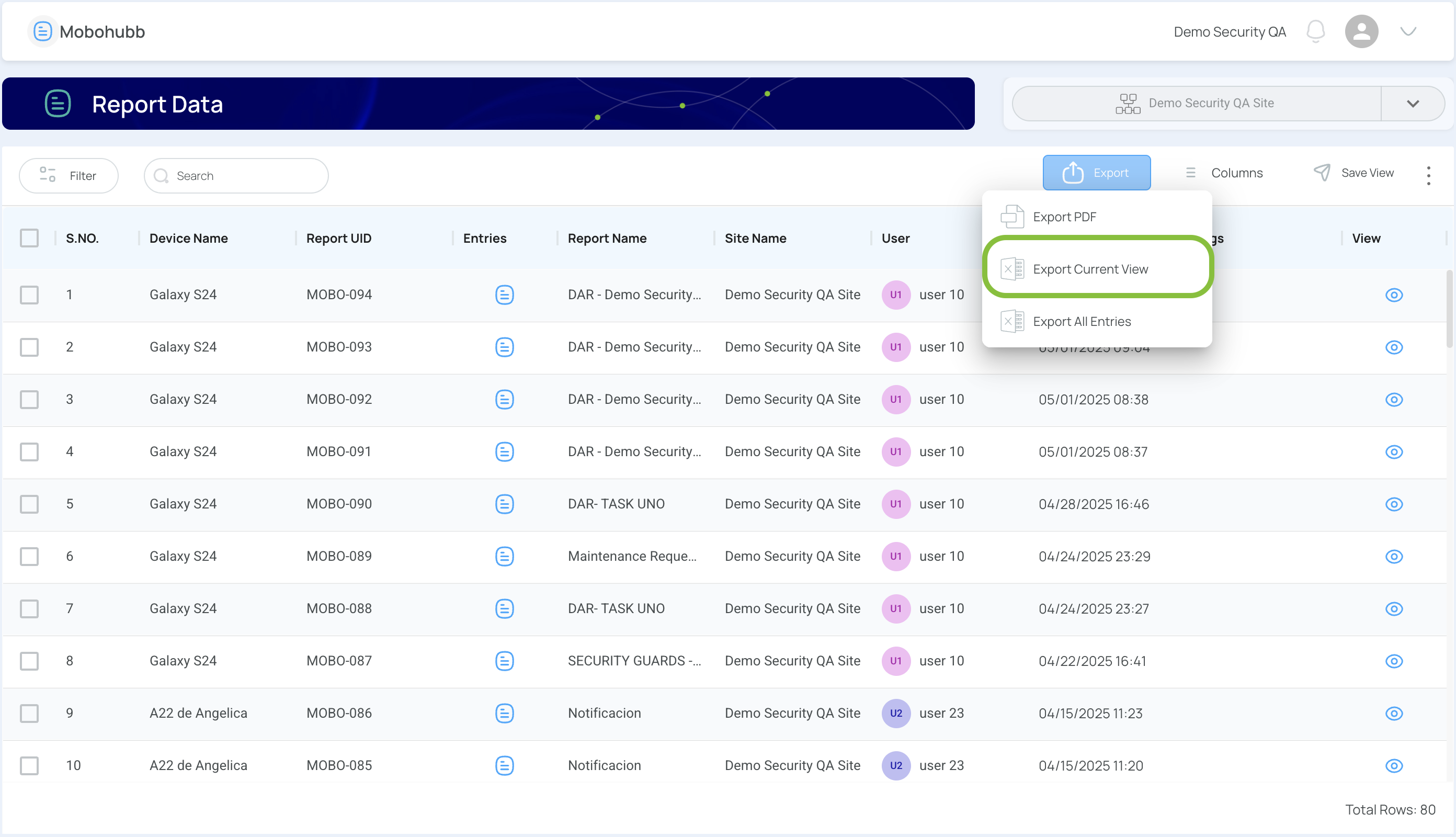Select the checkbox for MOBO-094 row

(x=29, y=295)
